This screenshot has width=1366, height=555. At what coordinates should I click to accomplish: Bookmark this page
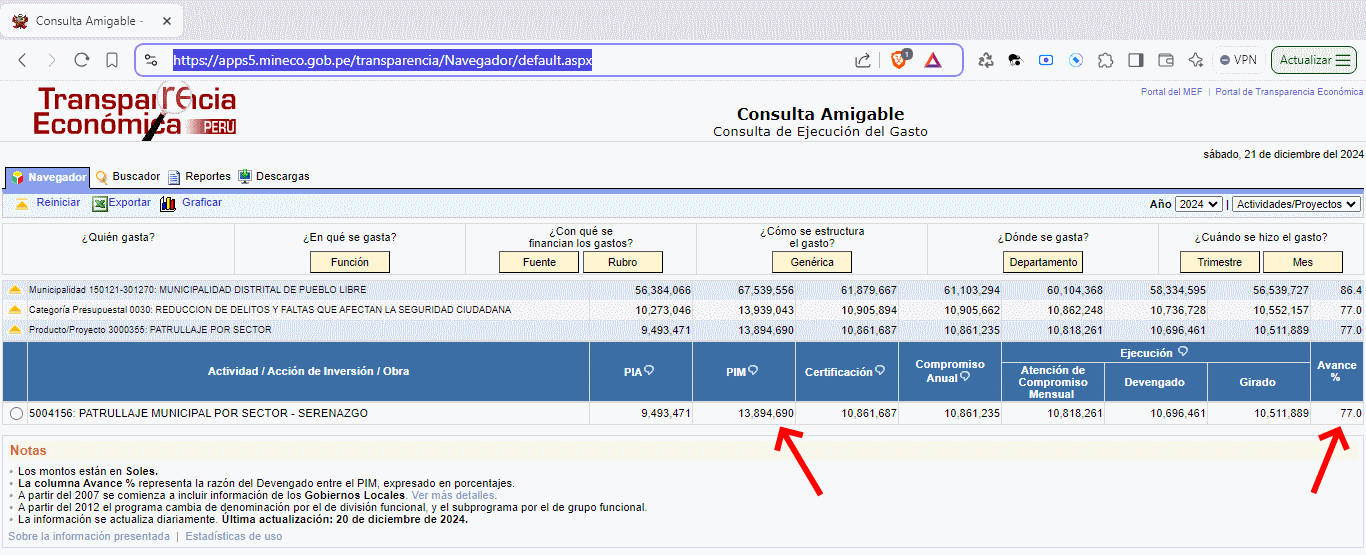point(112,60)
